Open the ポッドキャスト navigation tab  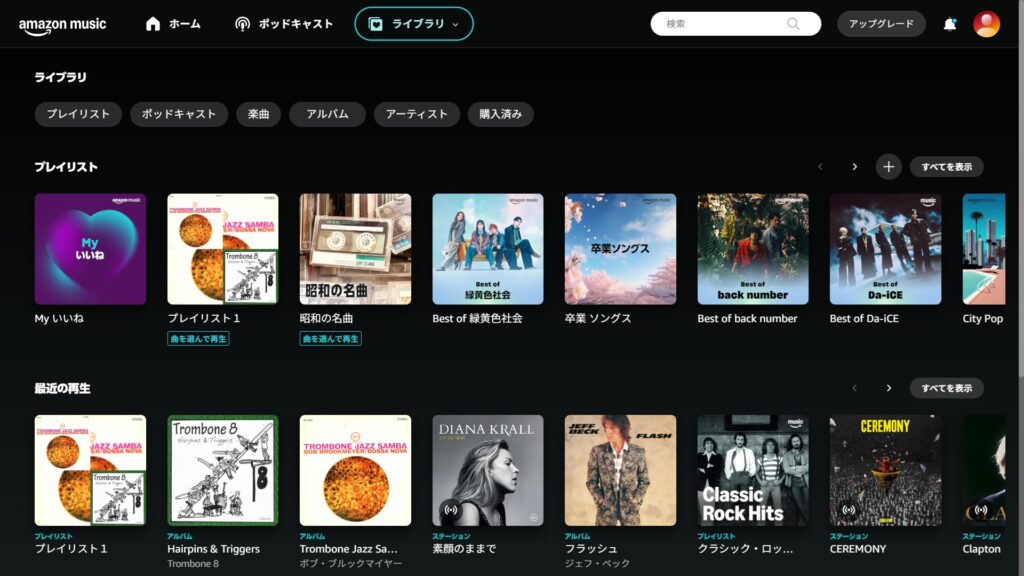pos(284,24)
